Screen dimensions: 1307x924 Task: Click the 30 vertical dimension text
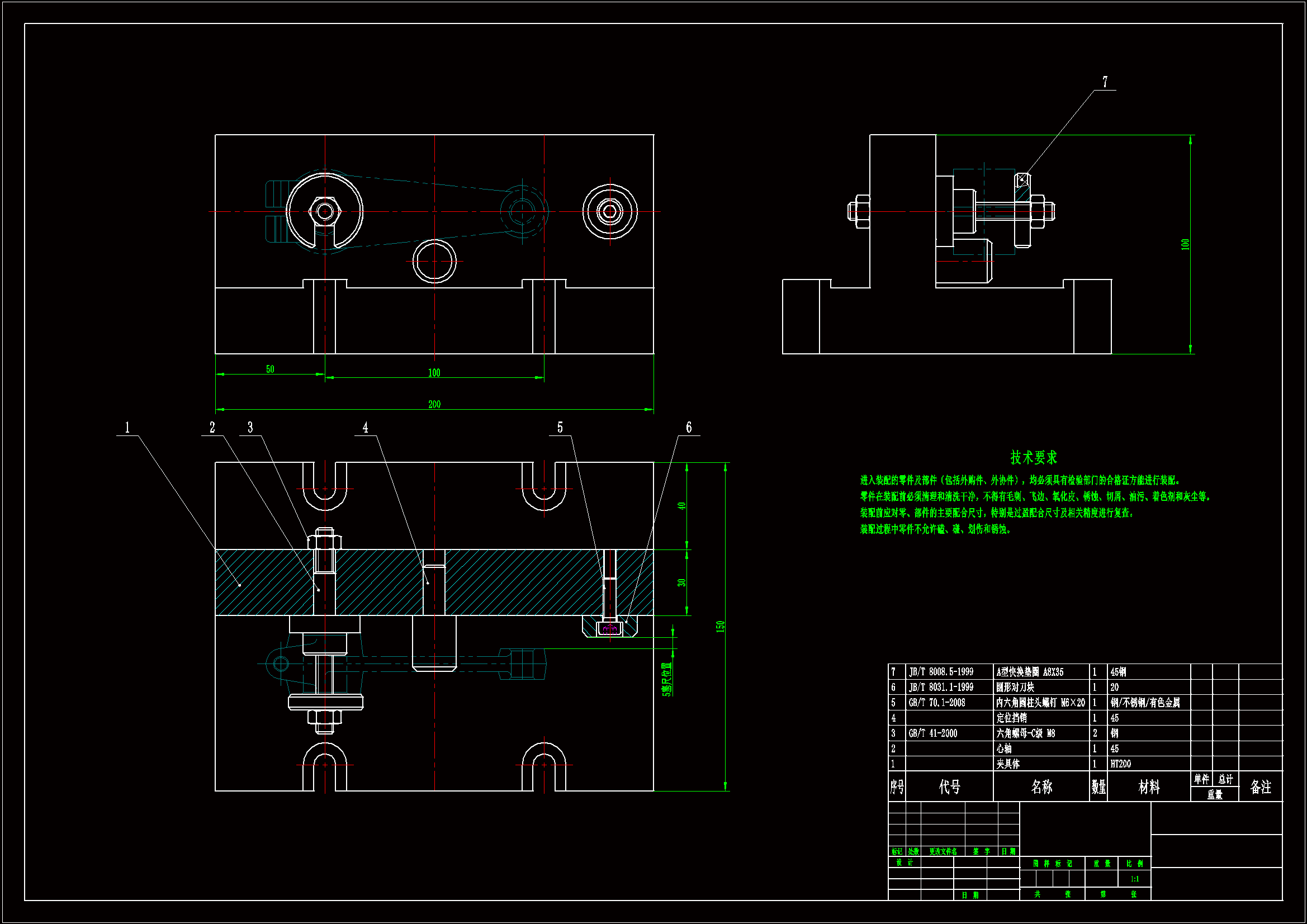681,582
